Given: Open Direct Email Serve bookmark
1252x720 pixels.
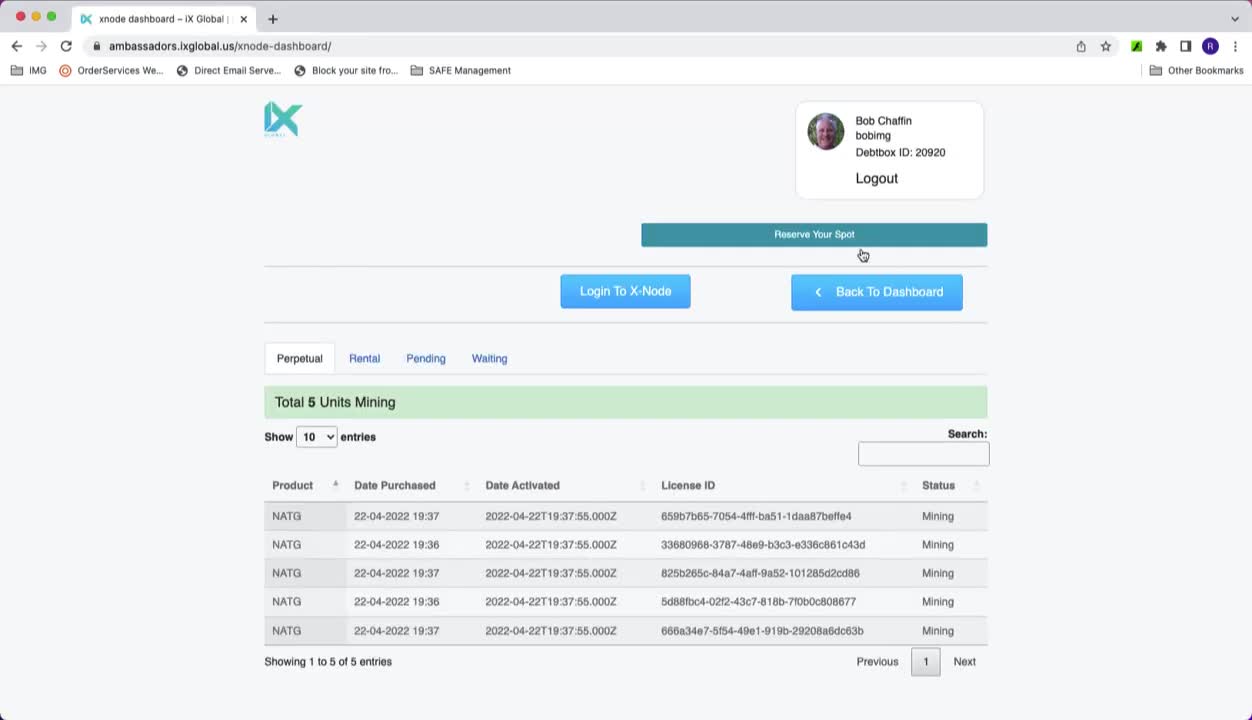Looking at the screenshot, I should point(229,71).
